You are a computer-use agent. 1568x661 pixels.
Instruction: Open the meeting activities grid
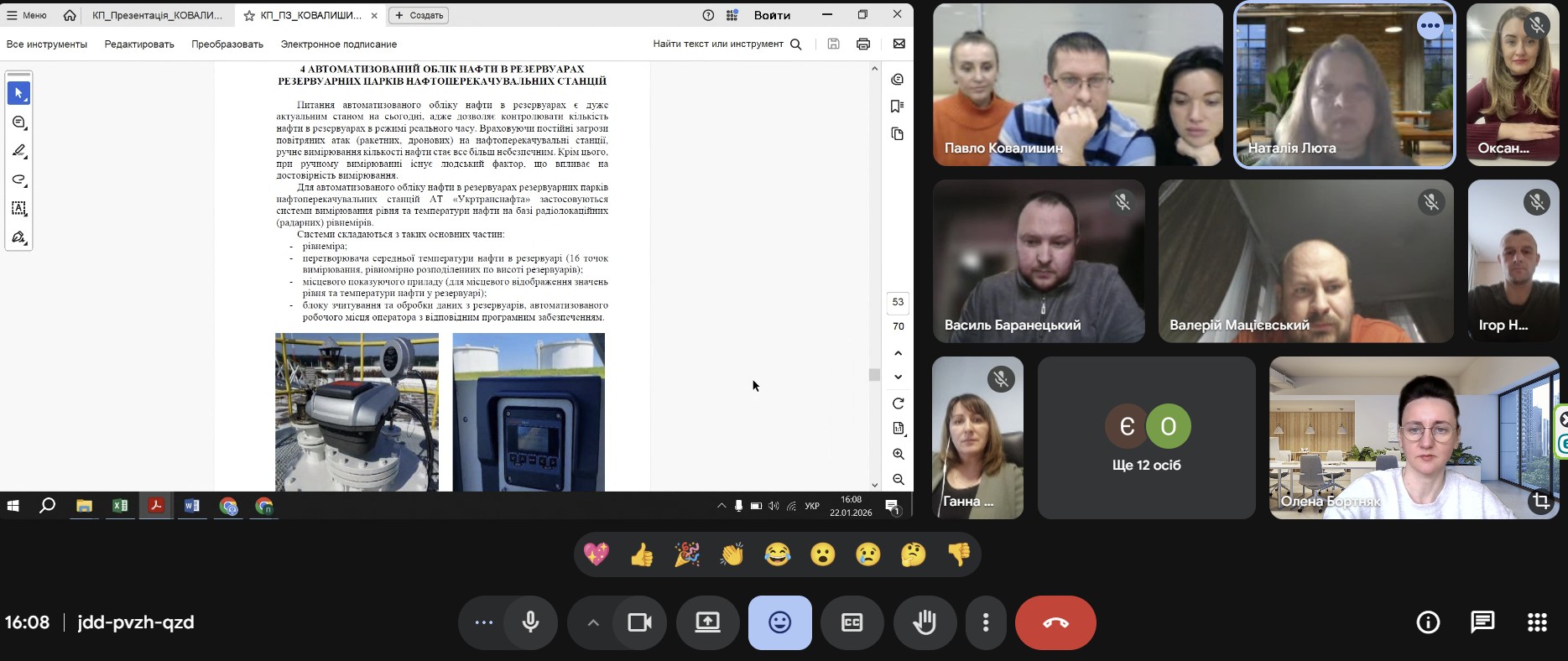pos(1537,622)
